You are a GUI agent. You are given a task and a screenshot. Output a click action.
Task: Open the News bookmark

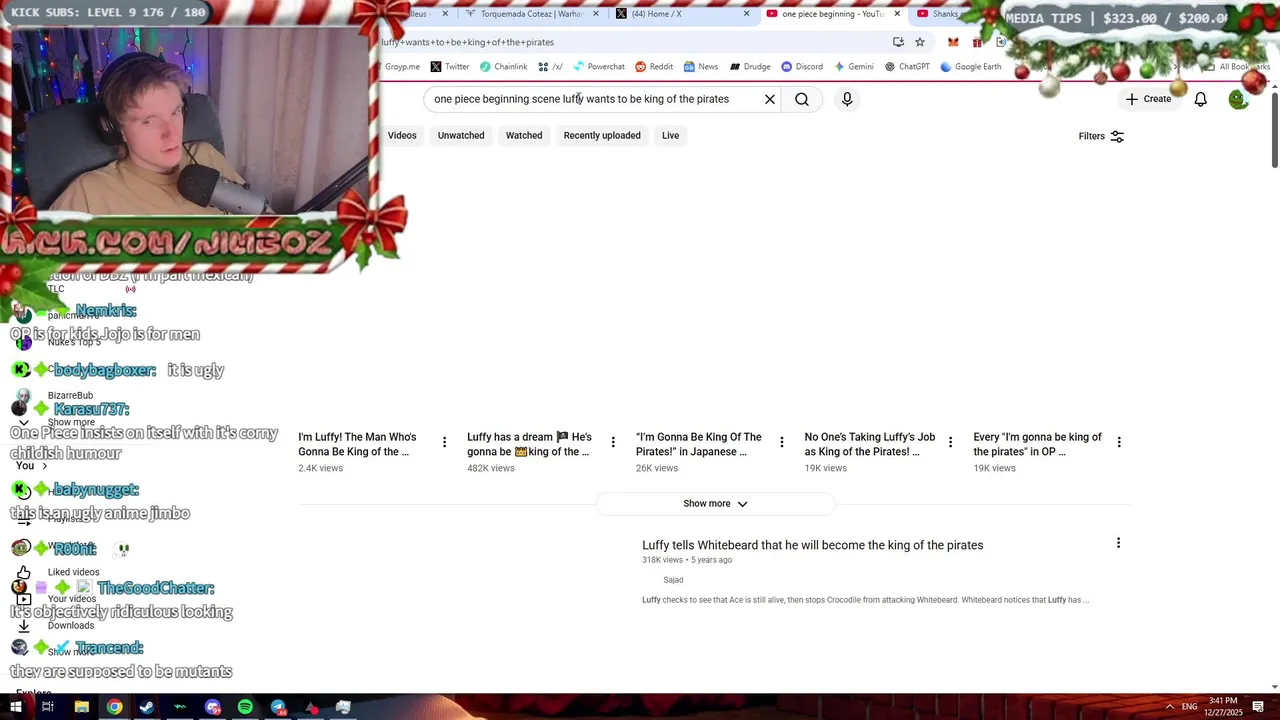700,67
